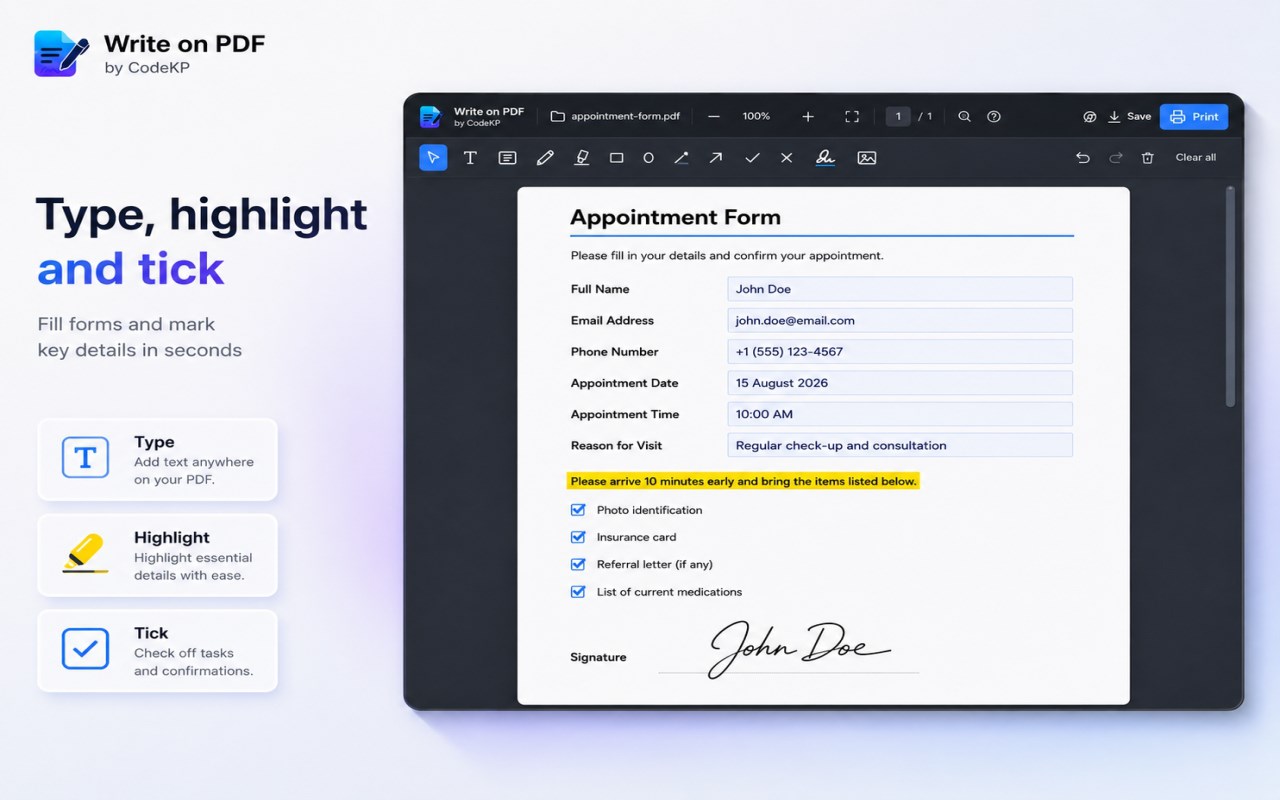
Task: Click the page number input box
Action: [x=898, y=117]
